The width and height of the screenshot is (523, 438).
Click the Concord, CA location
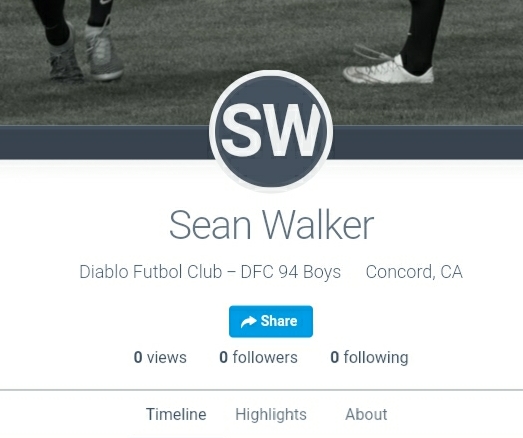point(414,272)
